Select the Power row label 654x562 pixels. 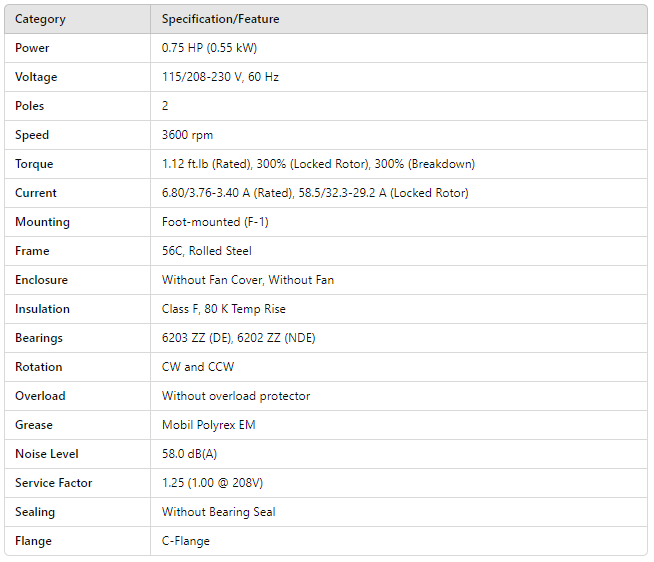pyautogui.click(x=32, y=48)
